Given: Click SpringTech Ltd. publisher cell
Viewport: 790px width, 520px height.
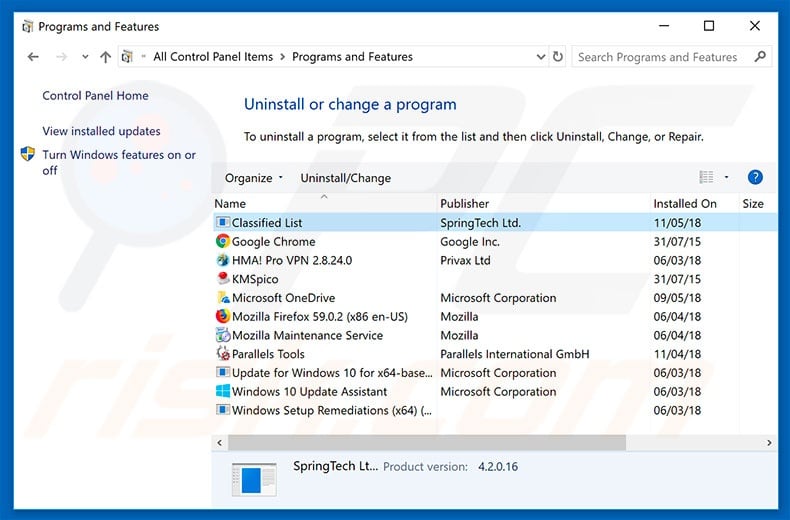Looking at the screenshot, I should coord(481,222).
